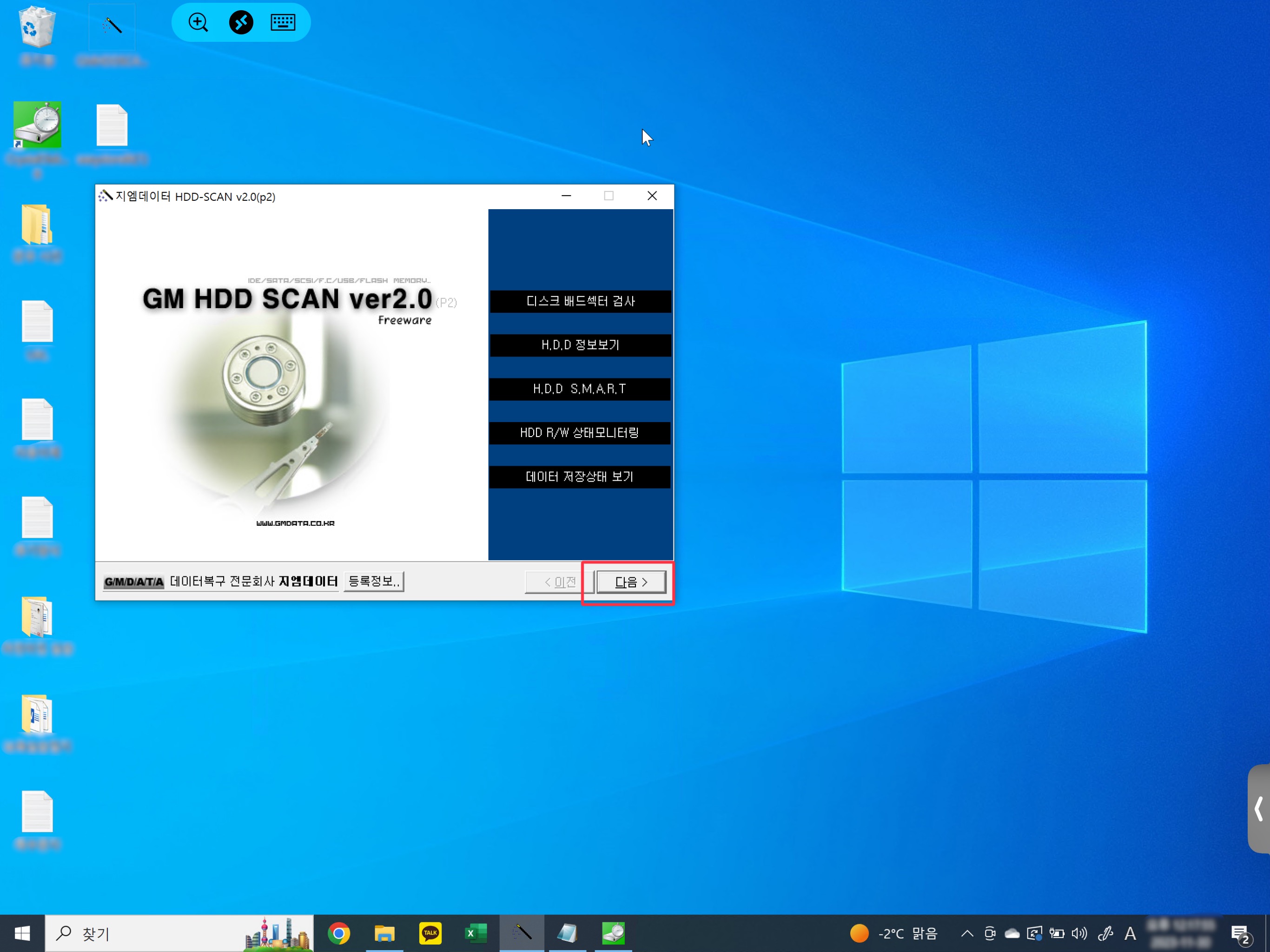Open the volume control in the system tray

[x=1080, y=933]
